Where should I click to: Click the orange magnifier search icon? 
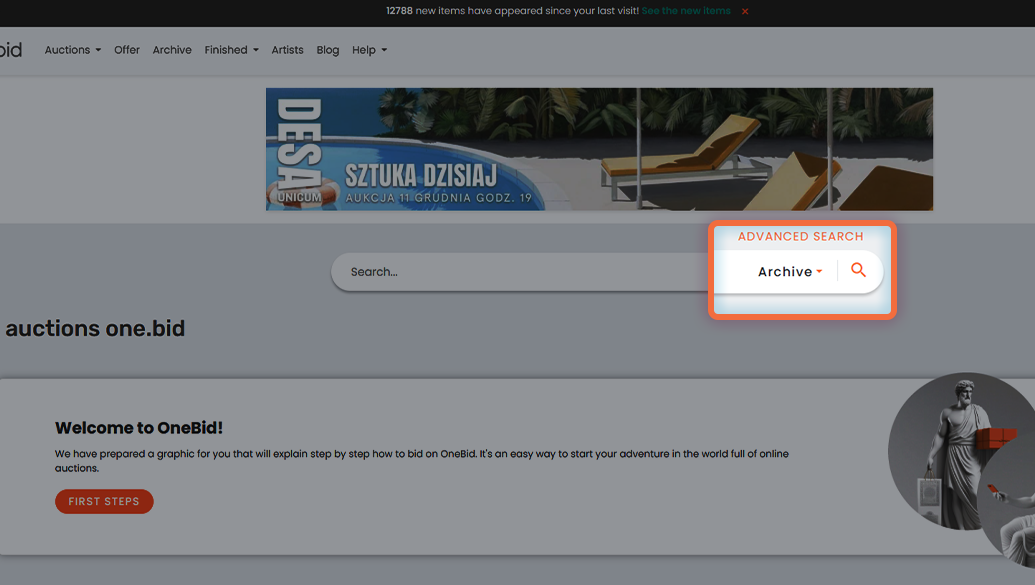click(858, 270)
